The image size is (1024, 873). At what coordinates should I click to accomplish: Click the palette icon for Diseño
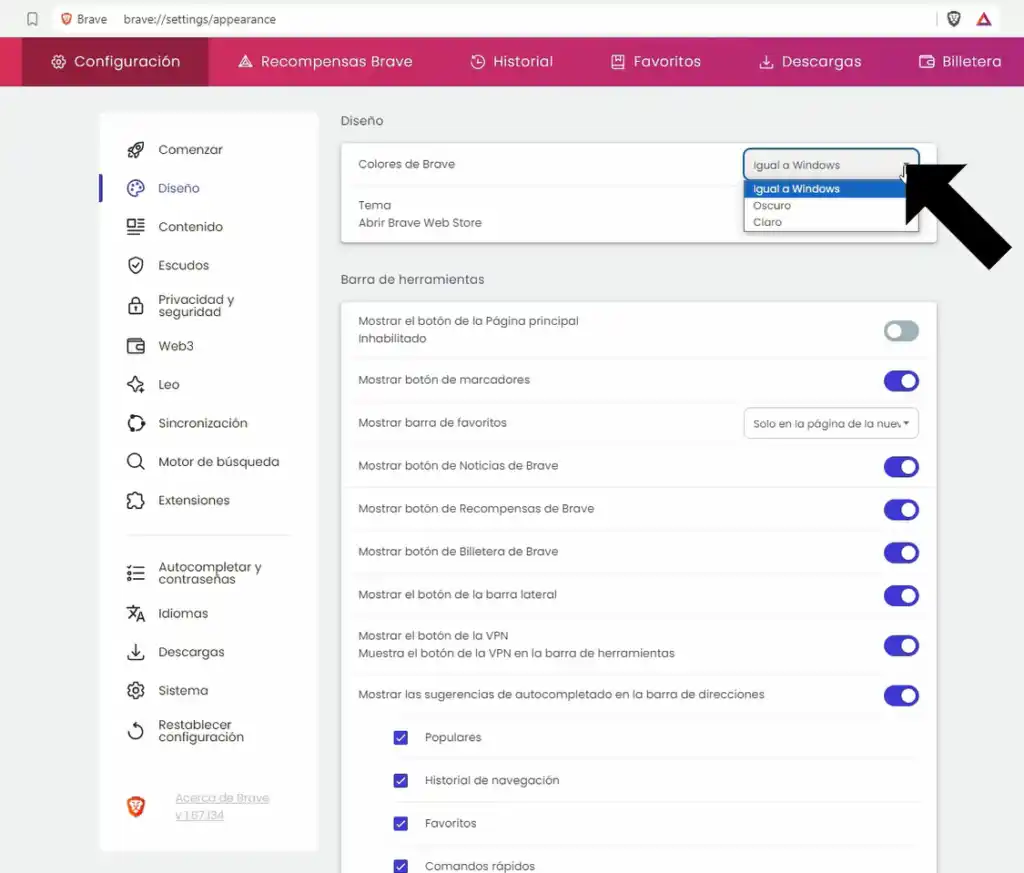(x=135, y=188)
